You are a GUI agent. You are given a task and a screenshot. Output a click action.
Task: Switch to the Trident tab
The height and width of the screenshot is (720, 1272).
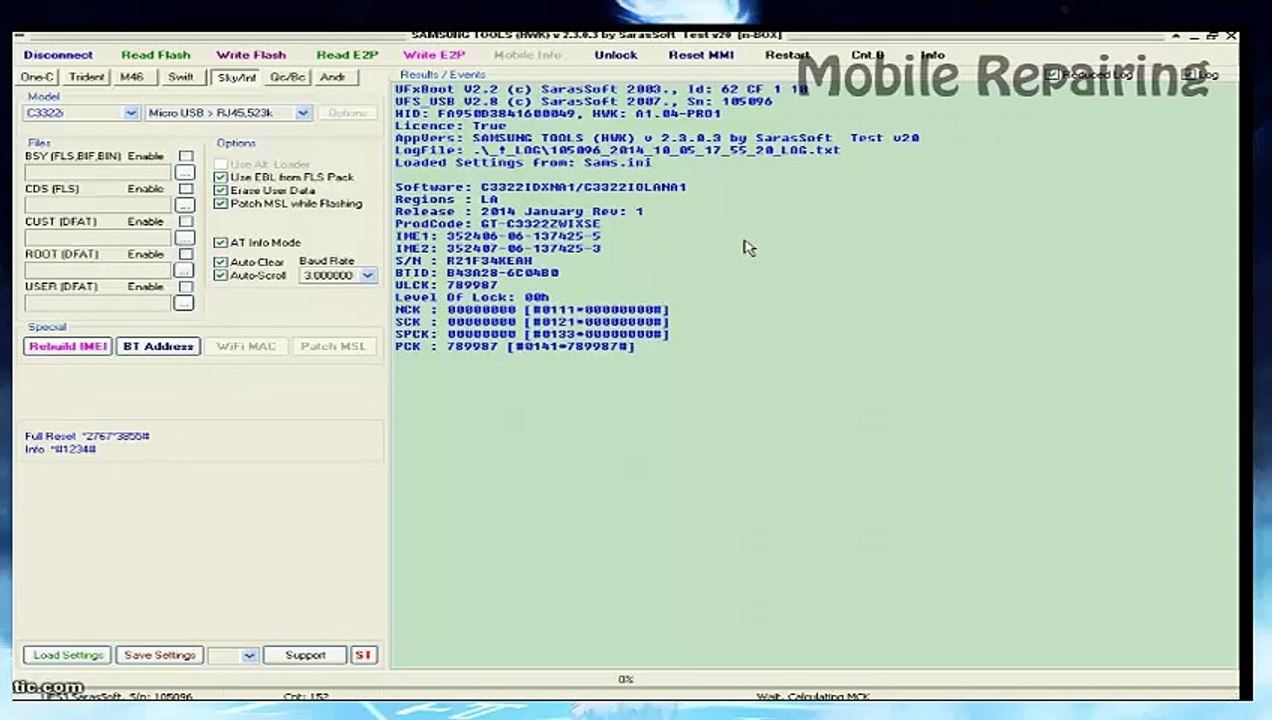click(86, 77)
